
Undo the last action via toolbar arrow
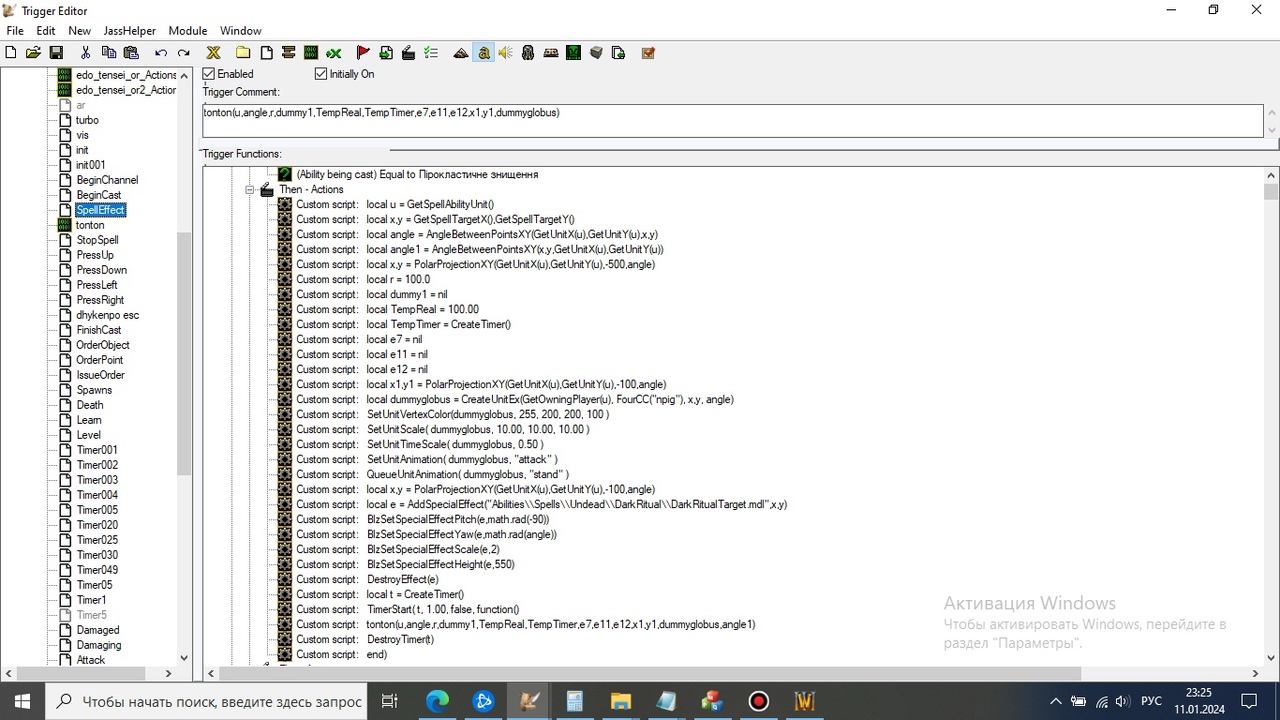click(x=160, y=53)
